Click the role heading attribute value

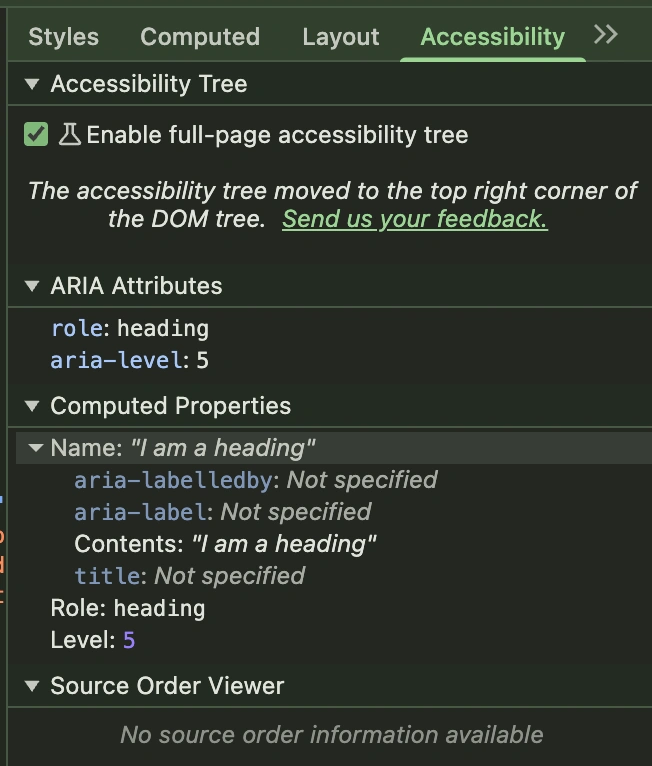pyautogui.click(x=163, y=328)
